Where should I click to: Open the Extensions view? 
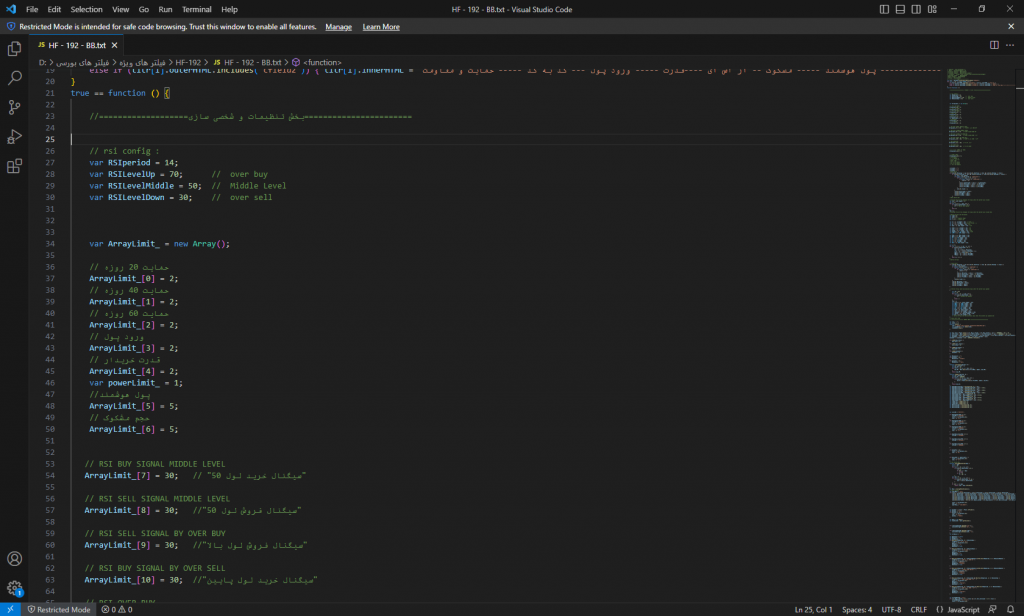pos(14,167)
